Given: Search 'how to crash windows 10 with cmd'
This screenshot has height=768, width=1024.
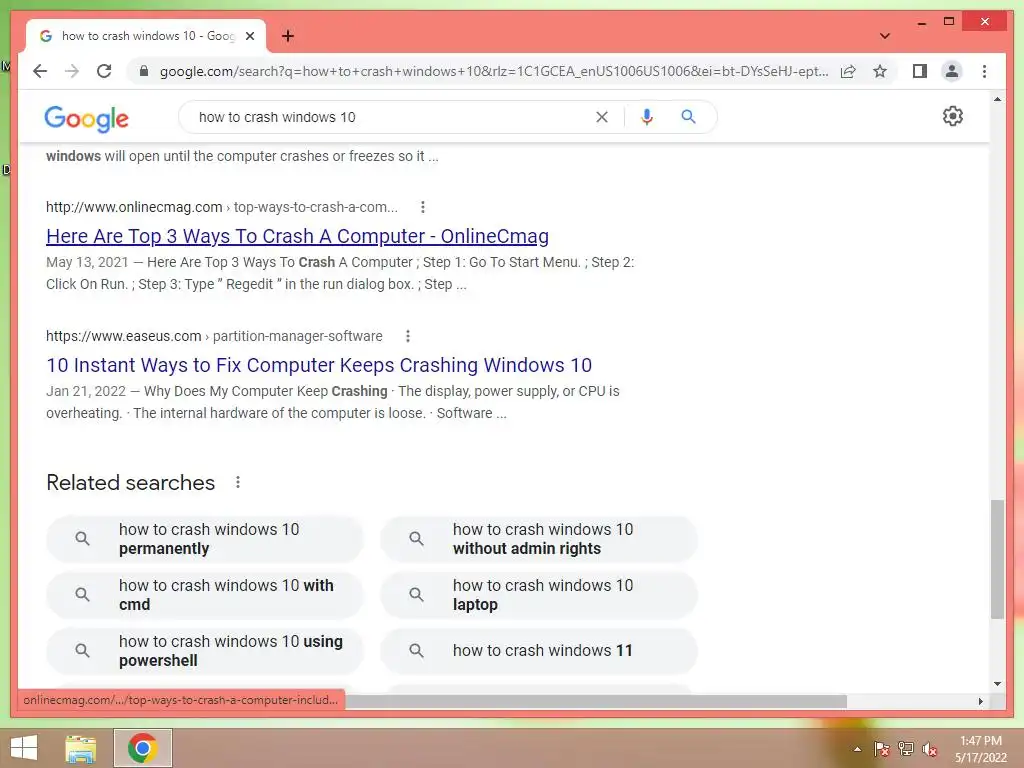Looking at the screenshot, I should [x=204, y=595].
